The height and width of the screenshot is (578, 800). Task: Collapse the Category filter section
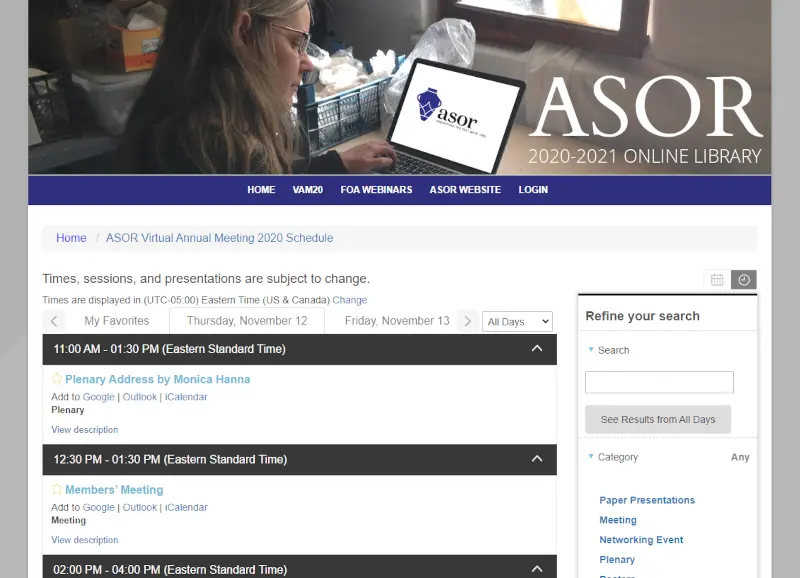[591, 457]
